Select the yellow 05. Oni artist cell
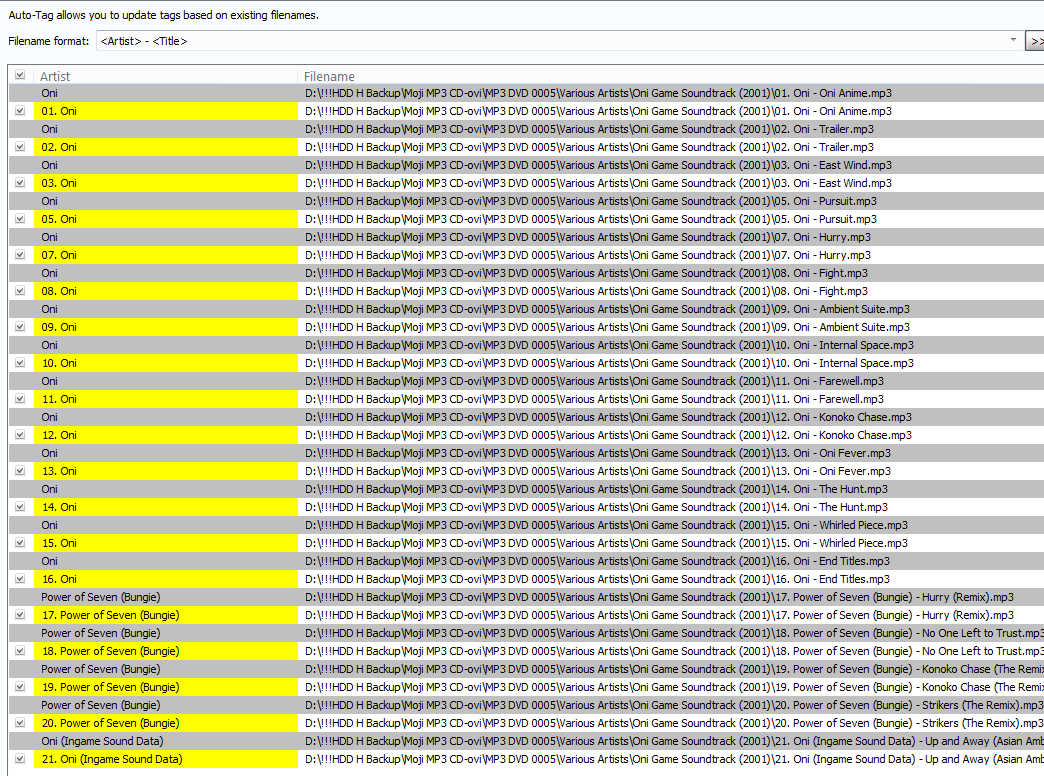This screenshot has width=1044, height=776. tap(166, 219)
